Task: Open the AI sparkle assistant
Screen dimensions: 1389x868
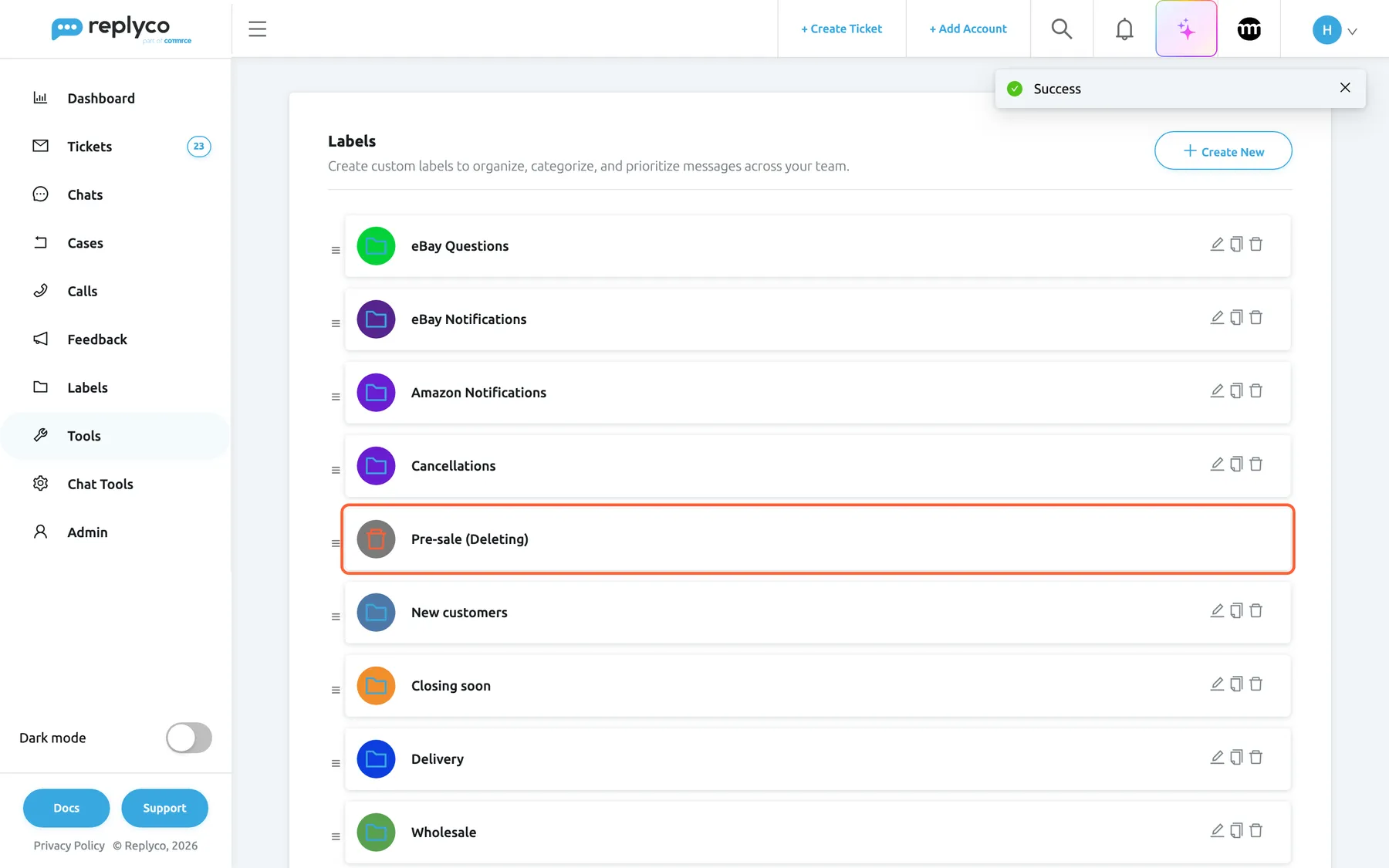Action: [1186, 29]
